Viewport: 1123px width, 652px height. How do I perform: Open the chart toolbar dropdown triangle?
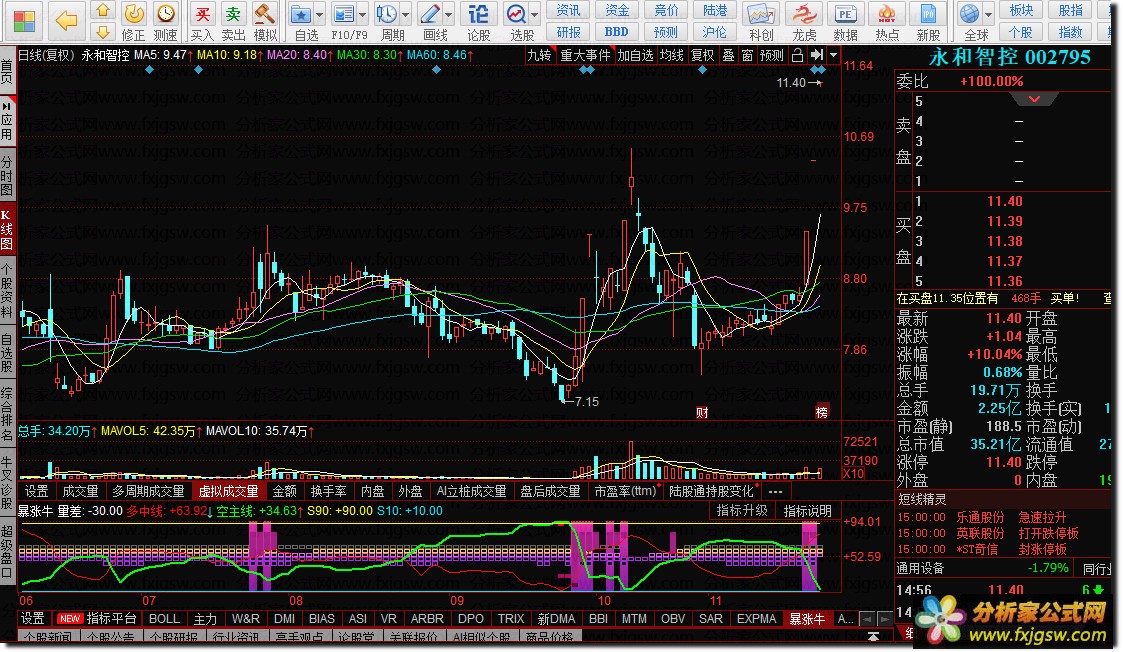(834, 55)
